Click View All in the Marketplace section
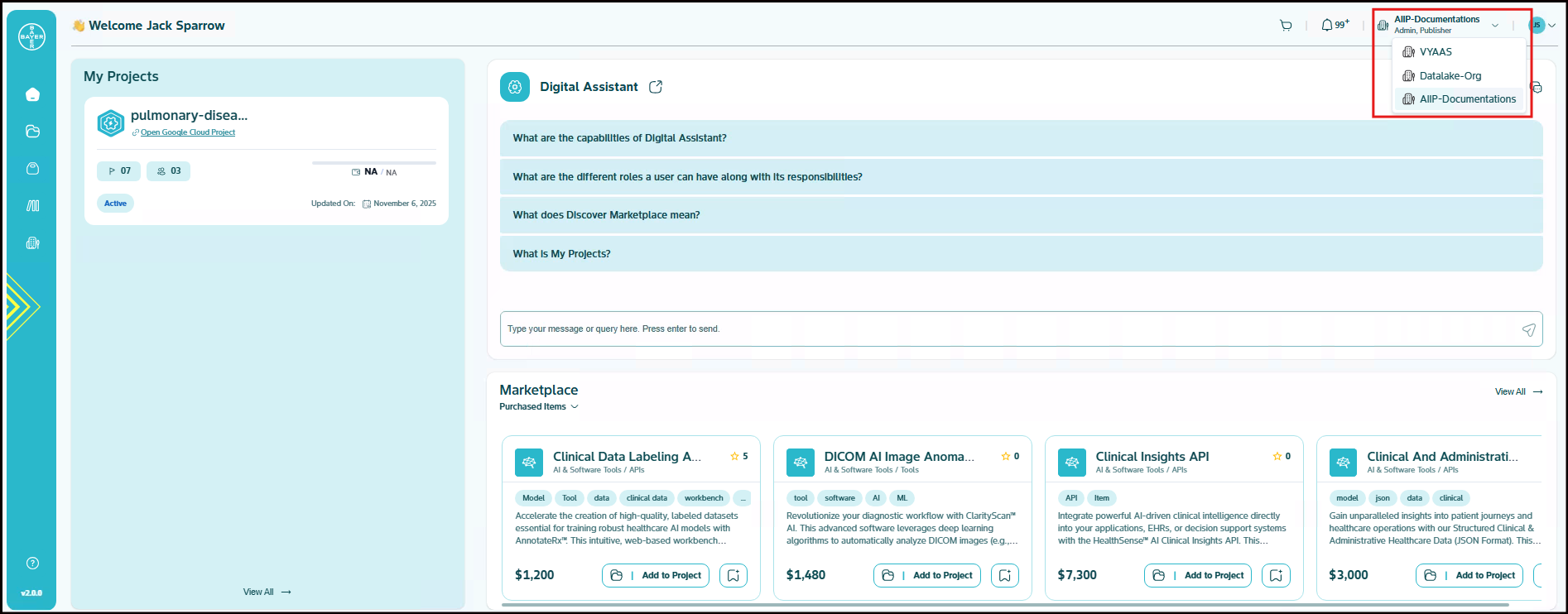This screenshot has height=614, width=1568. click(1517, 392)
